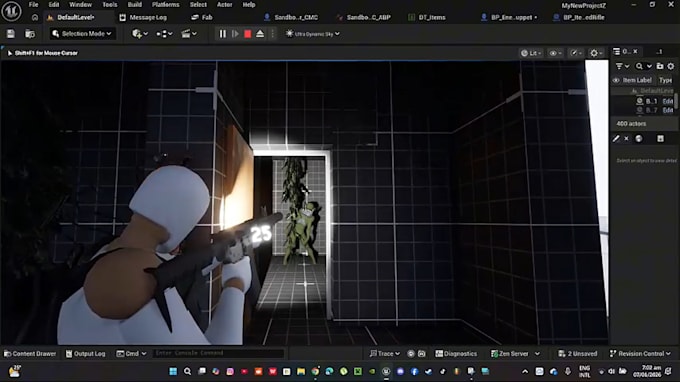
Task: Click the rightmost Details panel toolbar icon
Action: 660,139
